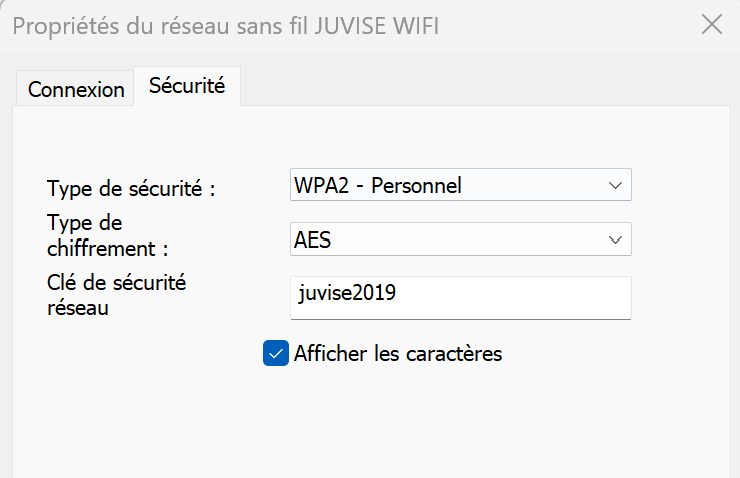Click the Type de sécurité label

(131, 187)
